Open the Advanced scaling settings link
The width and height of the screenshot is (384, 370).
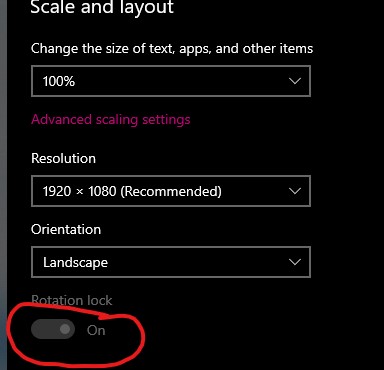(x=111, y=120)
